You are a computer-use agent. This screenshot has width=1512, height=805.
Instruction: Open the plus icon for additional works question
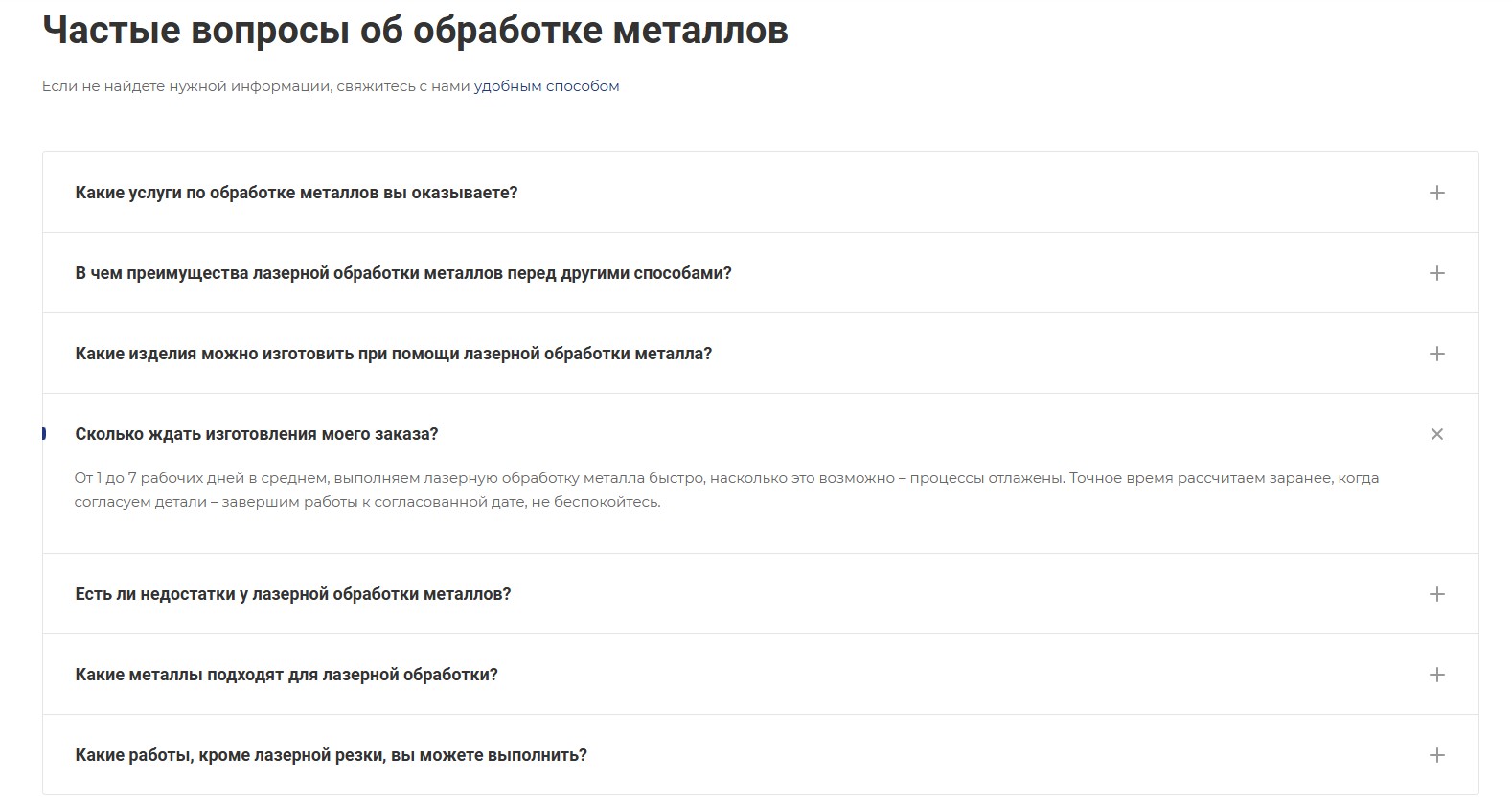[1436, 755]
